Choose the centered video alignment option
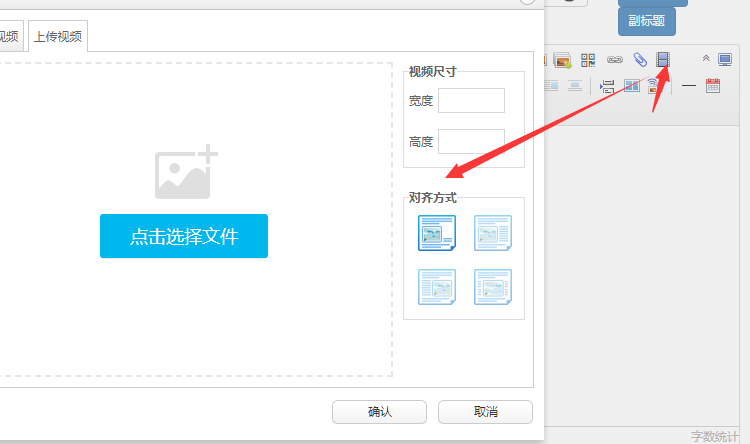The image size is (750, 444). pyautogui.click(x=492, y=287)
